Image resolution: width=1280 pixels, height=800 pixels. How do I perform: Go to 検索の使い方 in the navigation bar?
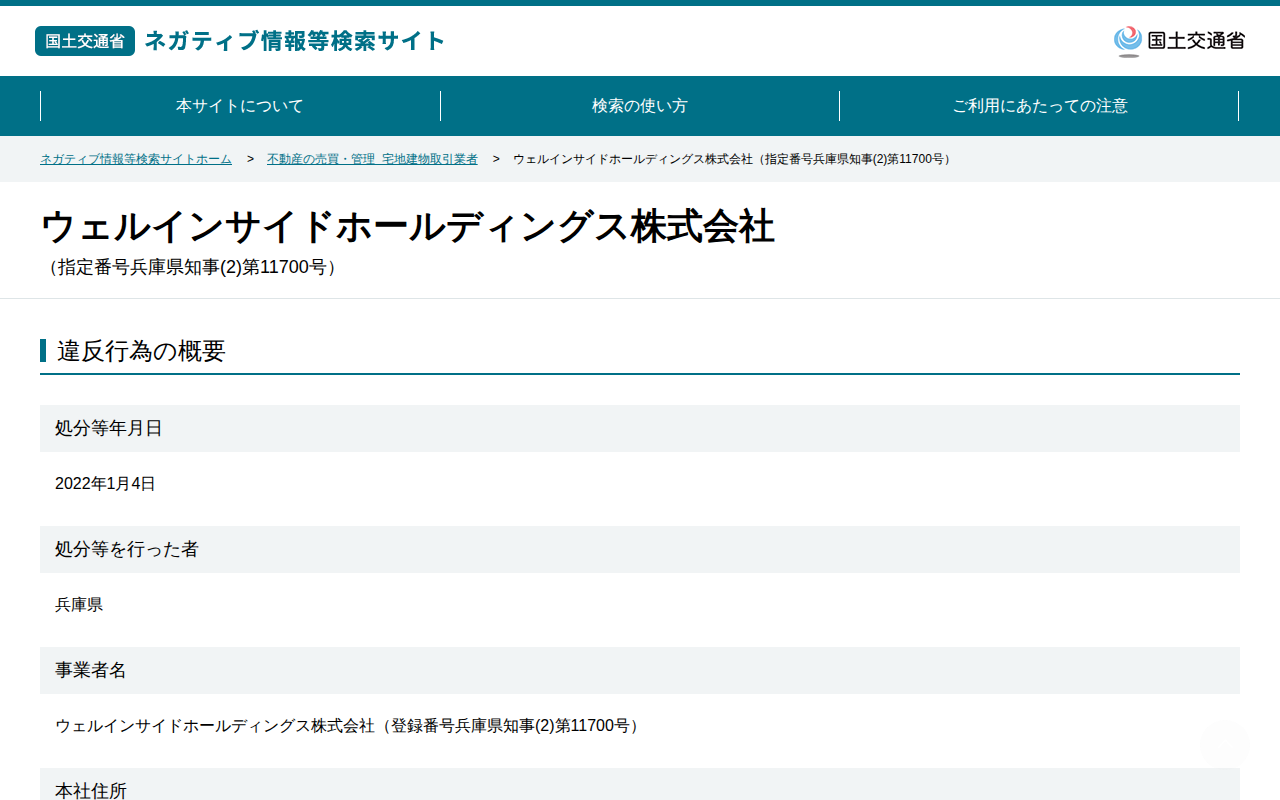(x=640, y=106)
